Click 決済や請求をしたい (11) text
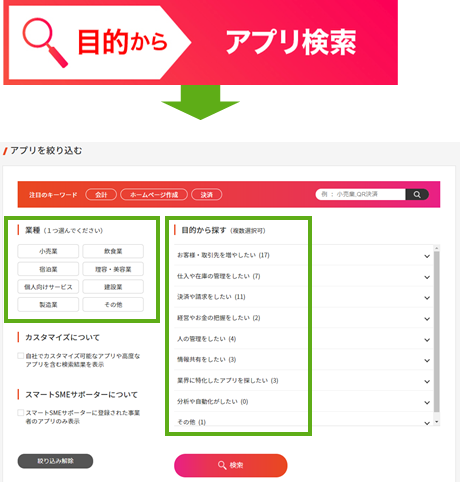Screen dimensions: 460x482 click(x=211, y=297)
